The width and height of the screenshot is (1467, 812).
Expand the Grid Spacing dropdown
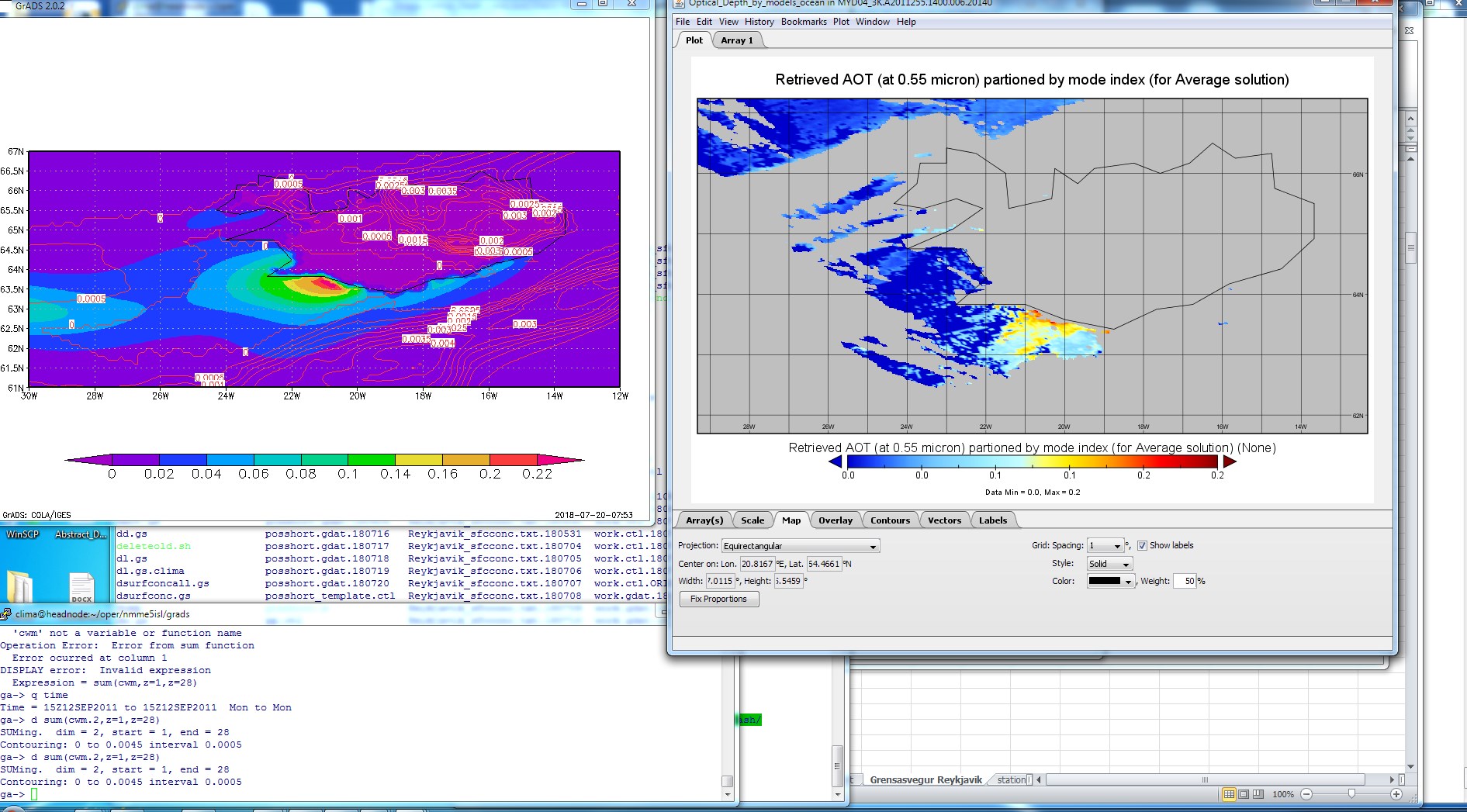click(1105, 546)
